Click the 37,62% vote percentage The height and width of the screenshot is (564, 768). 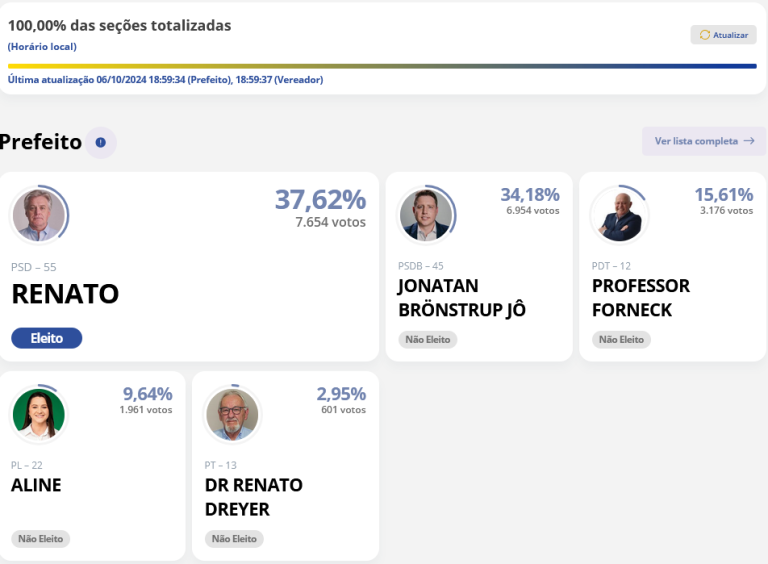click(320, 199)
